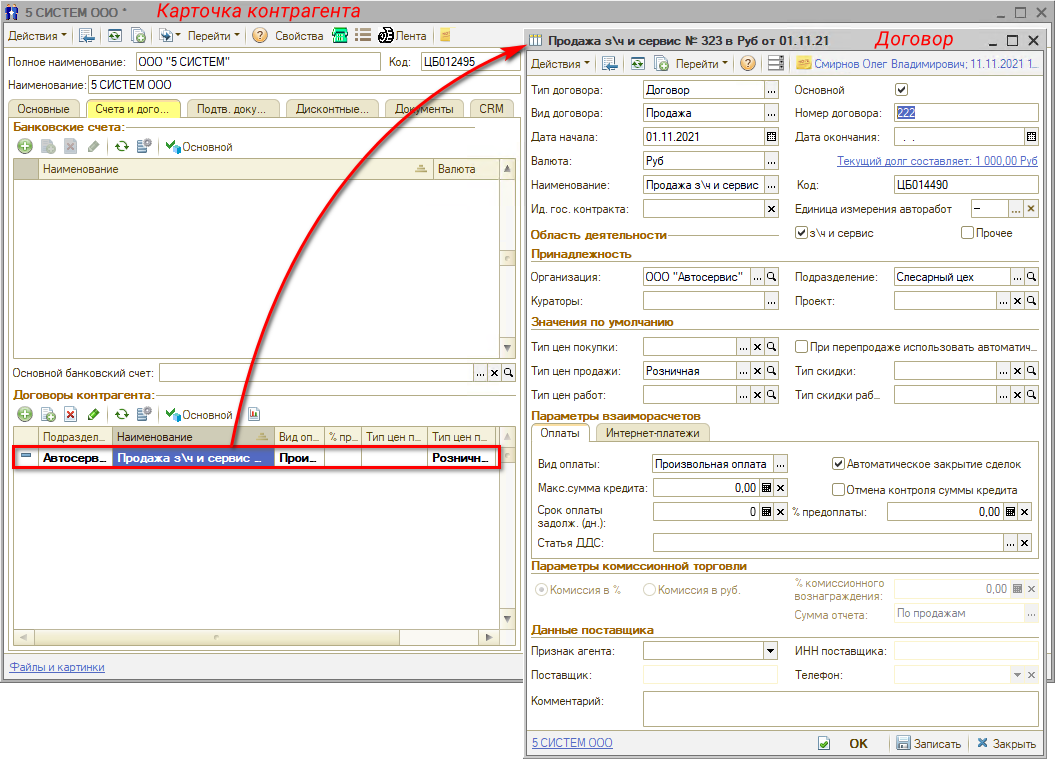Click the delete-mark icon in Договоры контрагента toolbar
This screenshot has height=759, width=1055.
click(70, 414)
